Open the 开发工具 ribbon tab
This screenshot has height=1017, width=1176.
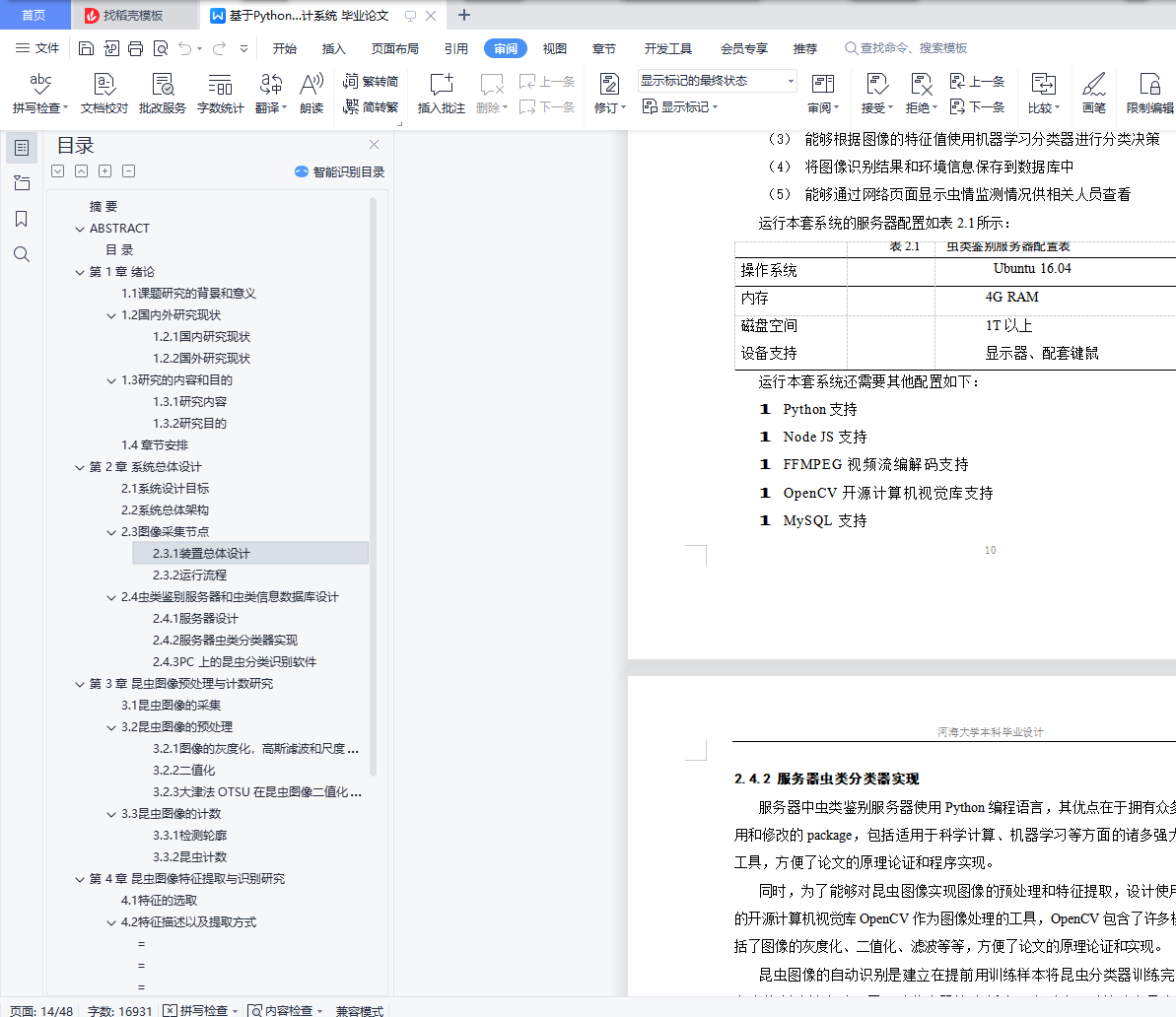[667, 48]
